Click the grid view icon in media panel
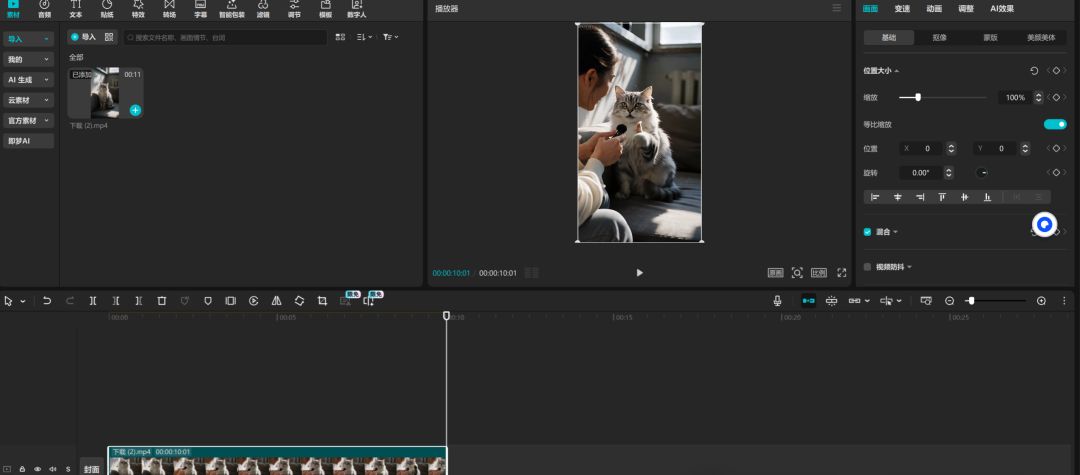1080x475 pixels. (x=340, y=37)
